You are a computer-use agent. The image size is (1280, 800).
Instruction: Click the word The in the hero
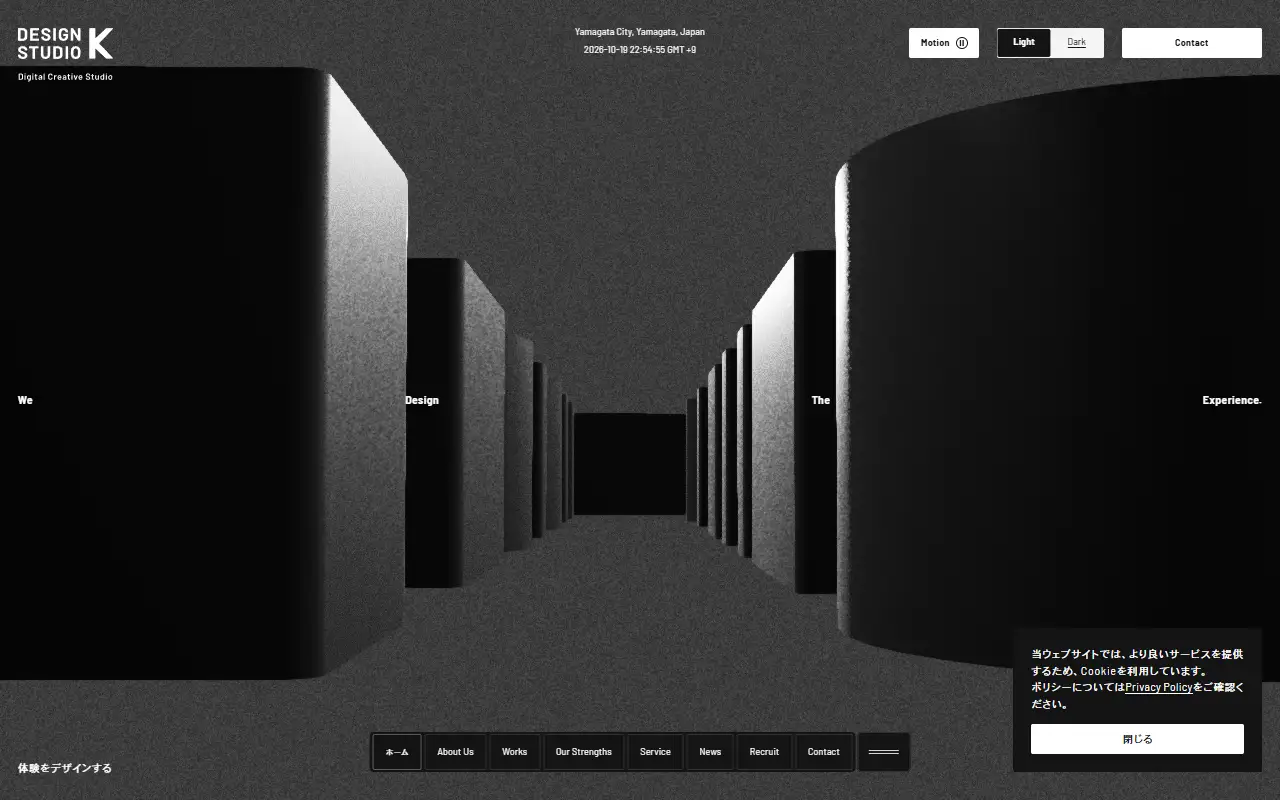coord(821,400)
